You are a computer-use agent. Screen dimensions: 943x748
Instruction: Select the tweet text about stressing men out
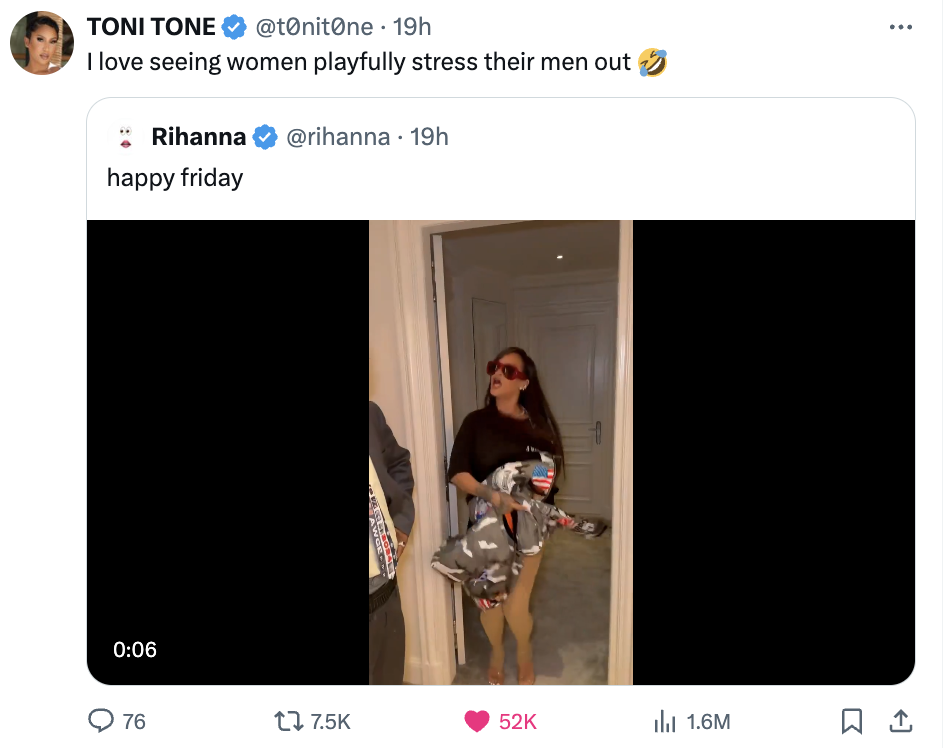tap(370, 61)
